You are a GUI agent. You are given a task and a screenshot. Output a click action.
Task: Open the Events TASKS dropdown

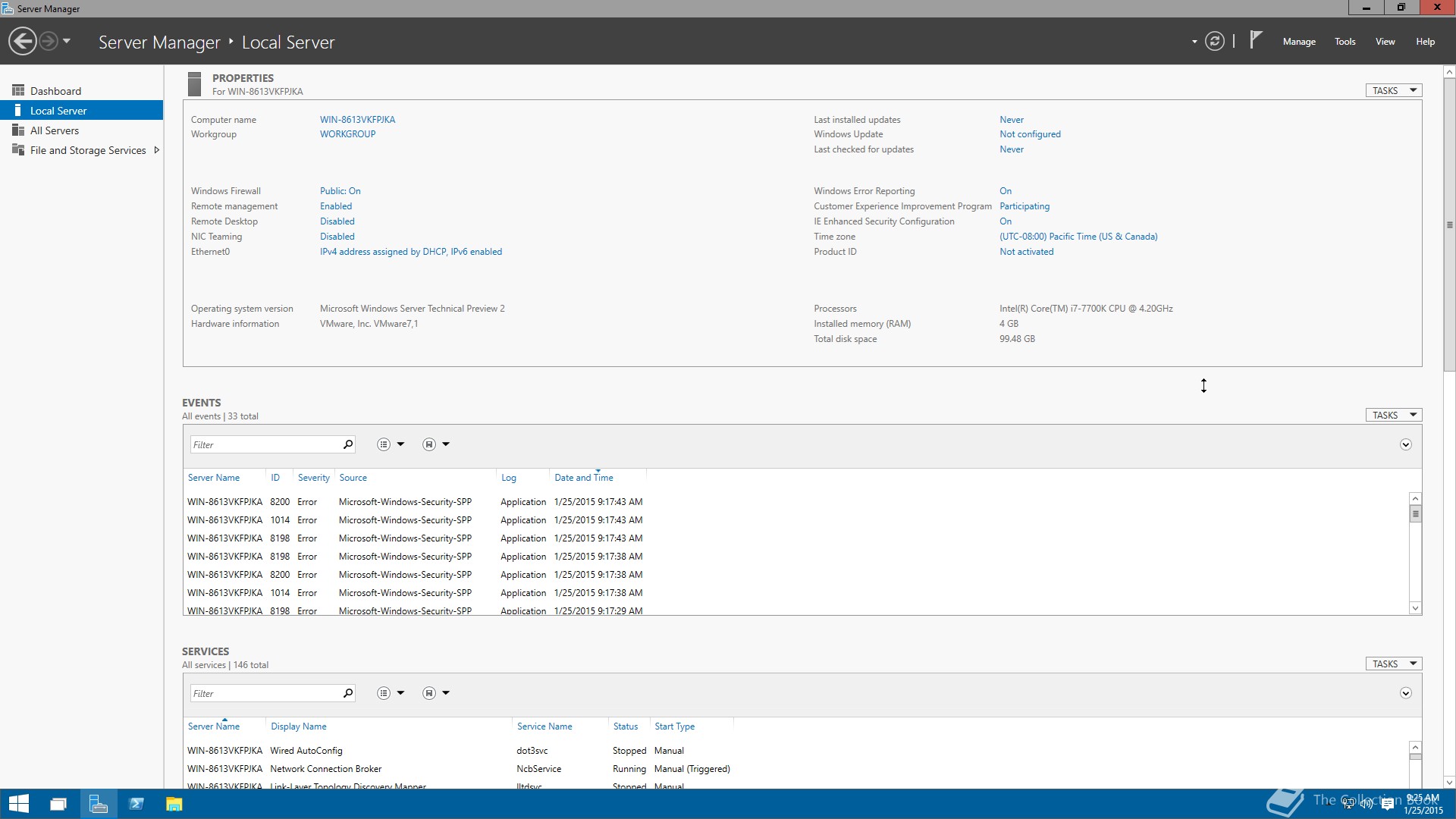pyautogui.click(x=1394, y=415)
